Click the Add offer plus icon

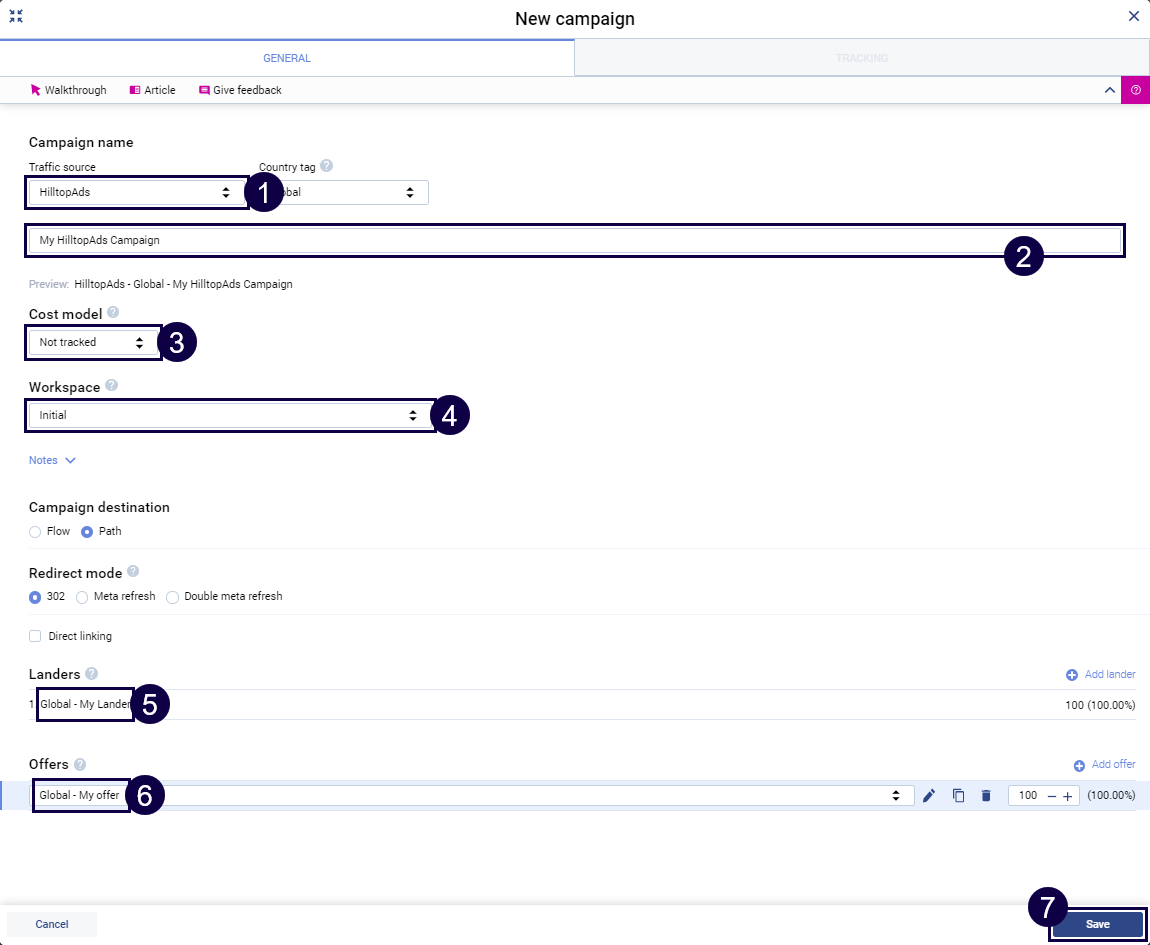(1079, 766)
